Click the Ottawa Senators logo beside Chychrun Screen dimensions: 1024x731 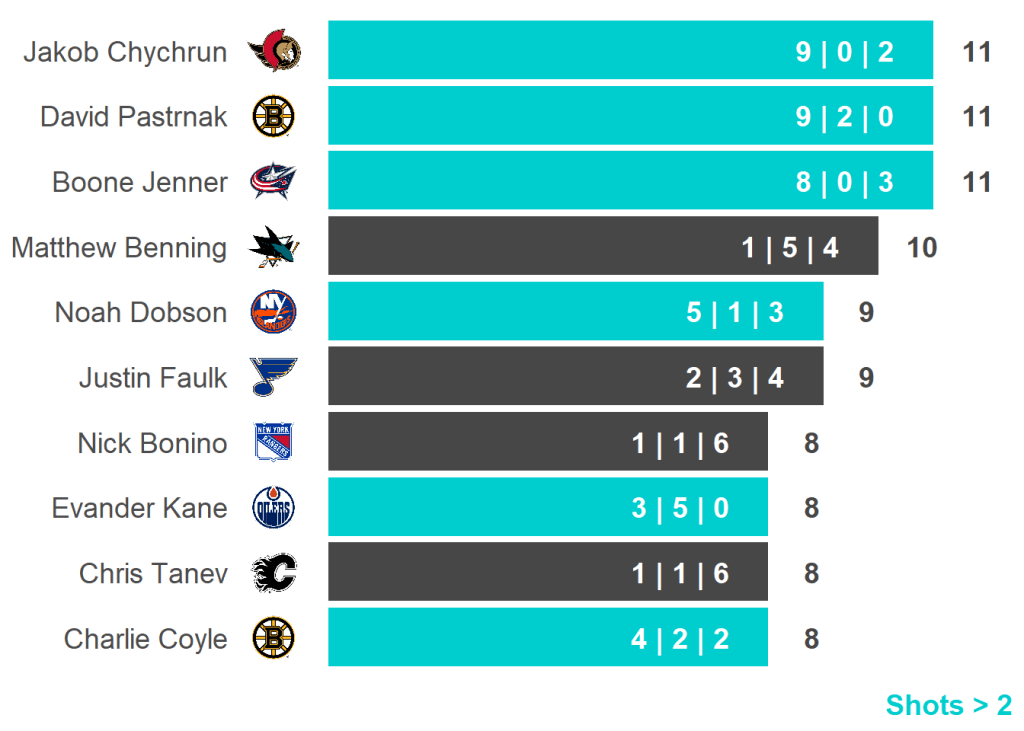(274, 52)
